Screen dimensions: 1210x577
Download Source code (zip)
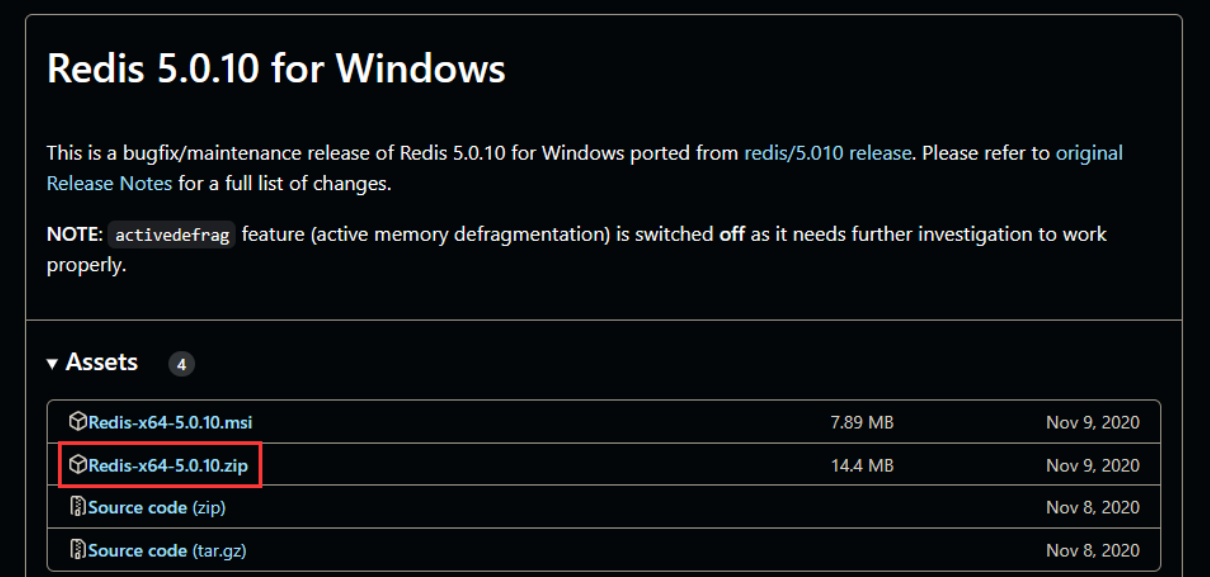point(157,507)
